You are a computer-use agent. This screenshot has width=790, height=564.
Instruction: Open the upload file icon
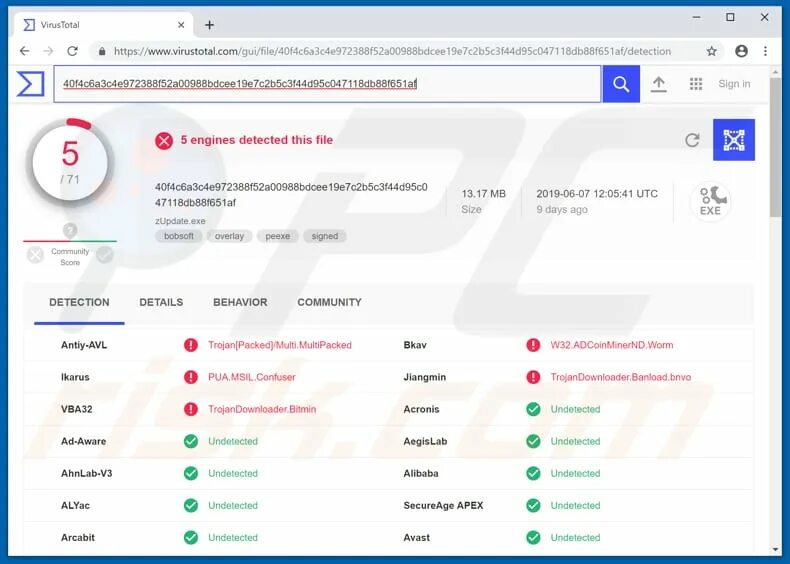coord(659,84)
